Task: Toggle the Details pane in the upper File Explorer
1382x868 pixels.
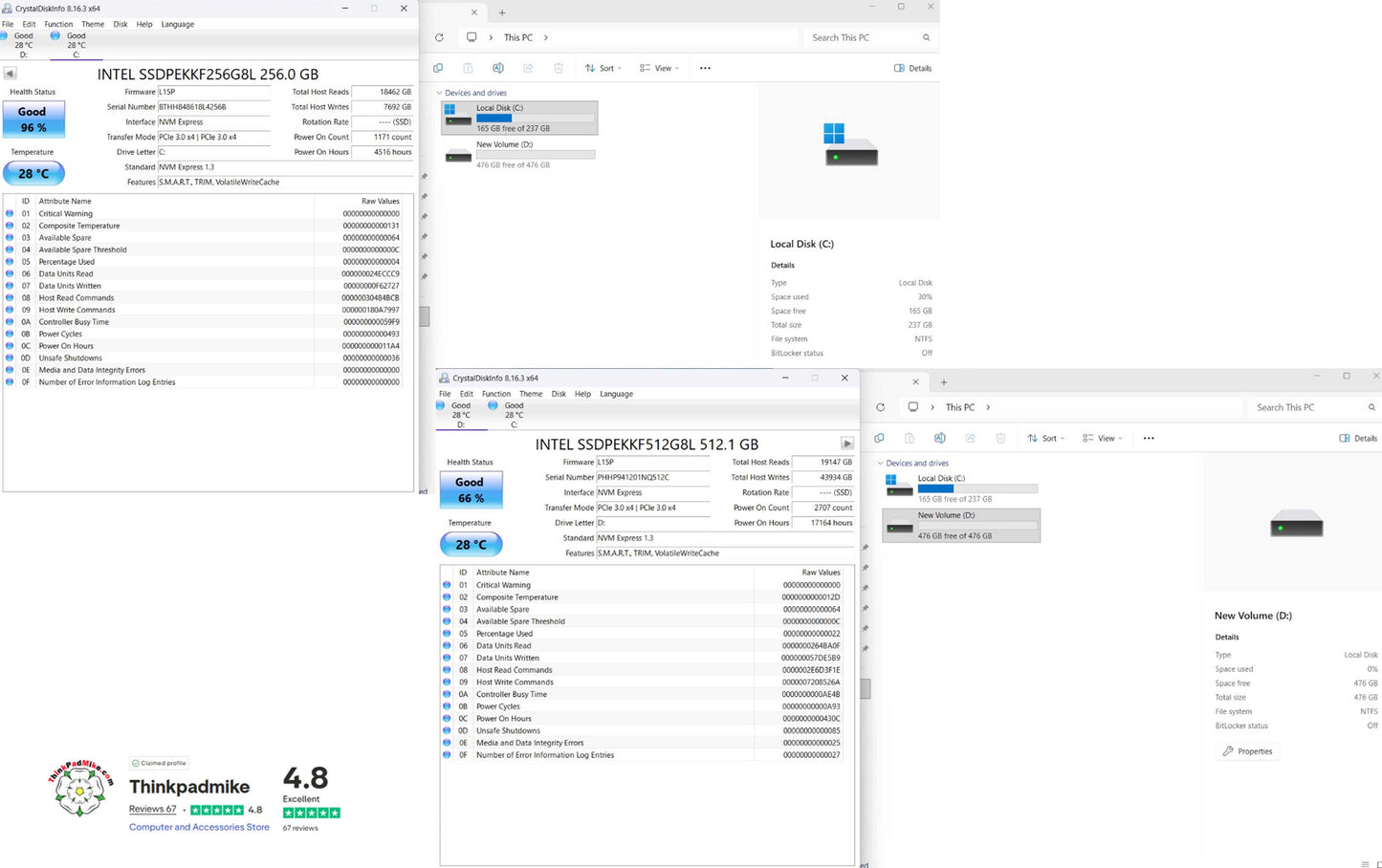Action: point(912,68)
